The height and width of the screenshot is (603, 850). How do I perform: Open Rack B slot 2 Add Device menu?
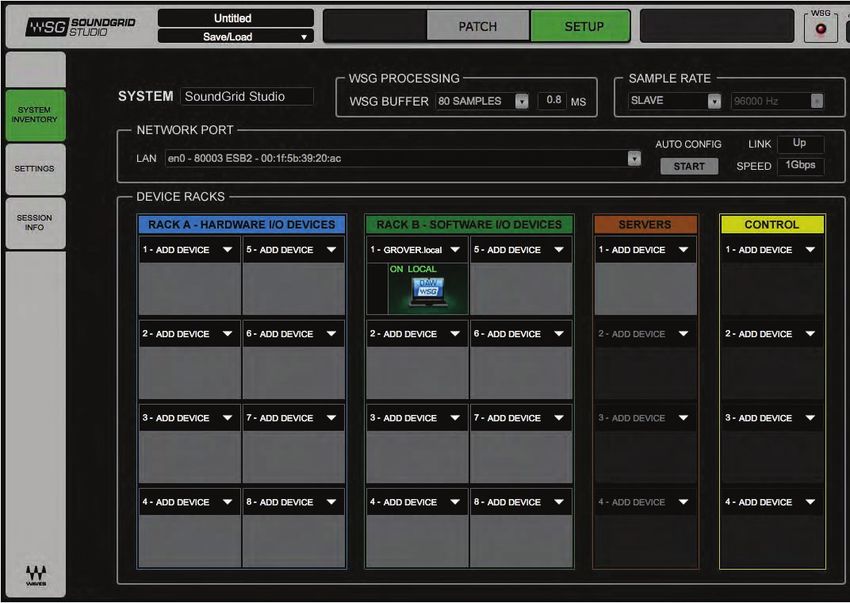click(417, 333)
